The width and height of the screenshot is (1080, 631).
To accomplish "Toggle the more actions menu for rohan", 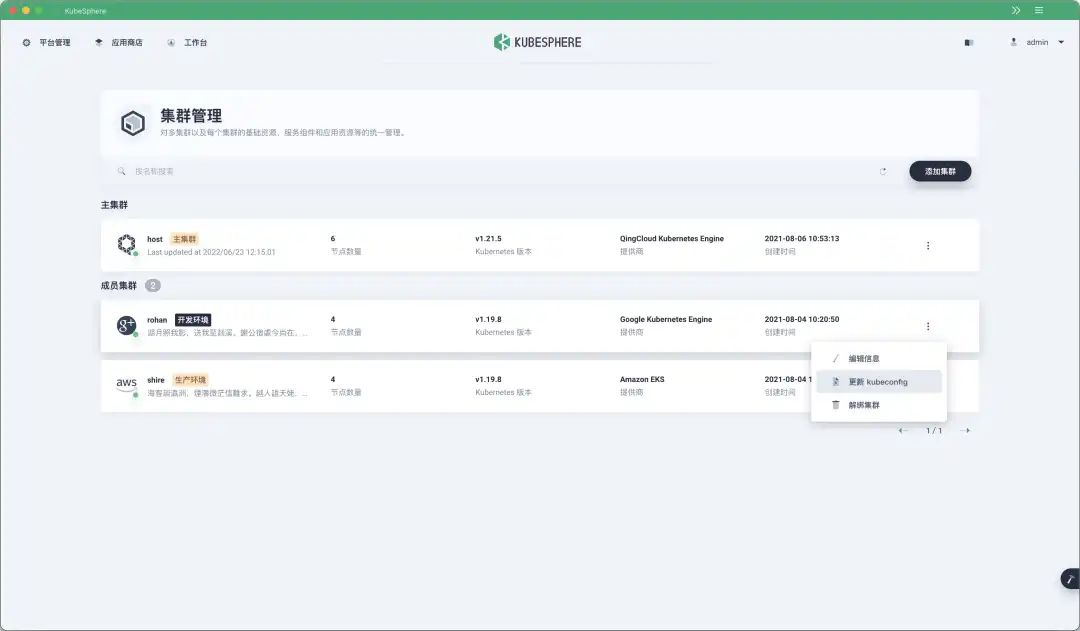I will 928,326.
